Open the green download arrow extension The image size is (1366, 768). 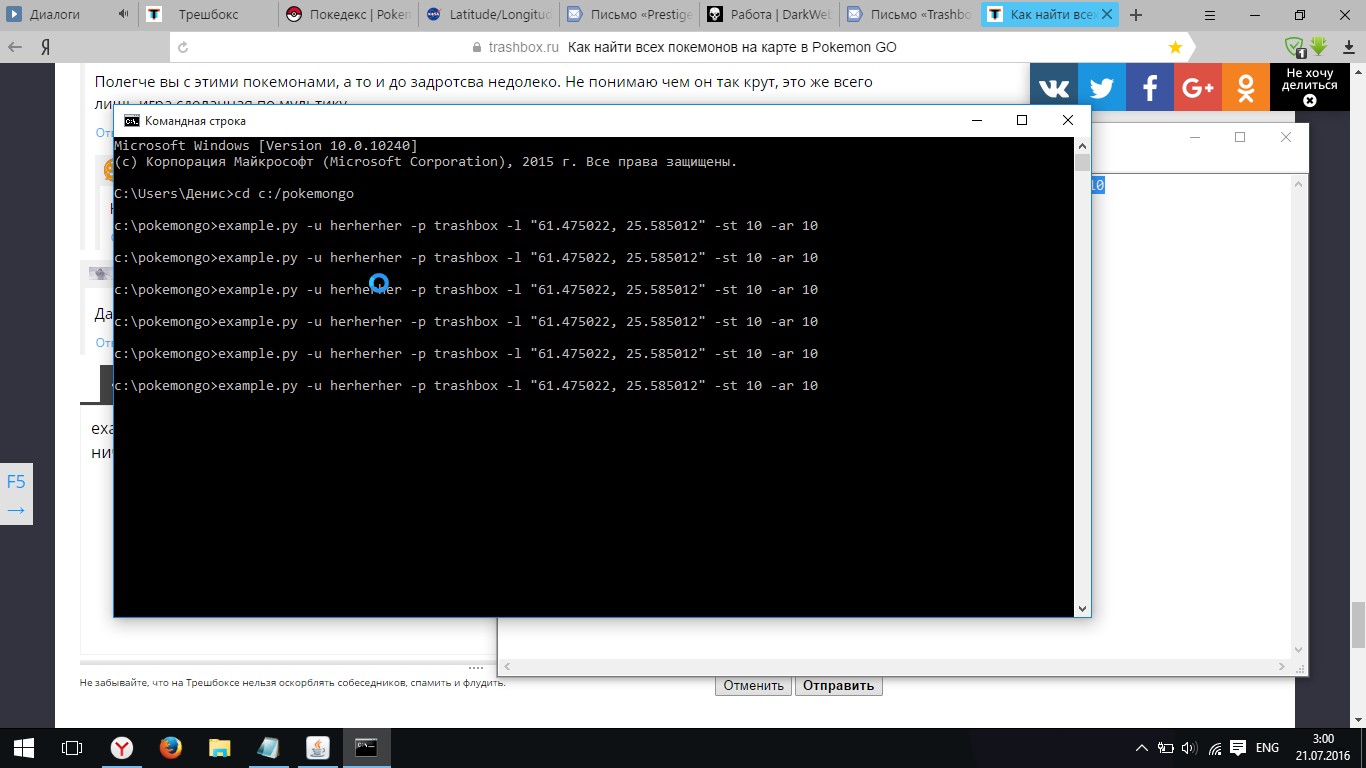click(x=1318, y=46)
